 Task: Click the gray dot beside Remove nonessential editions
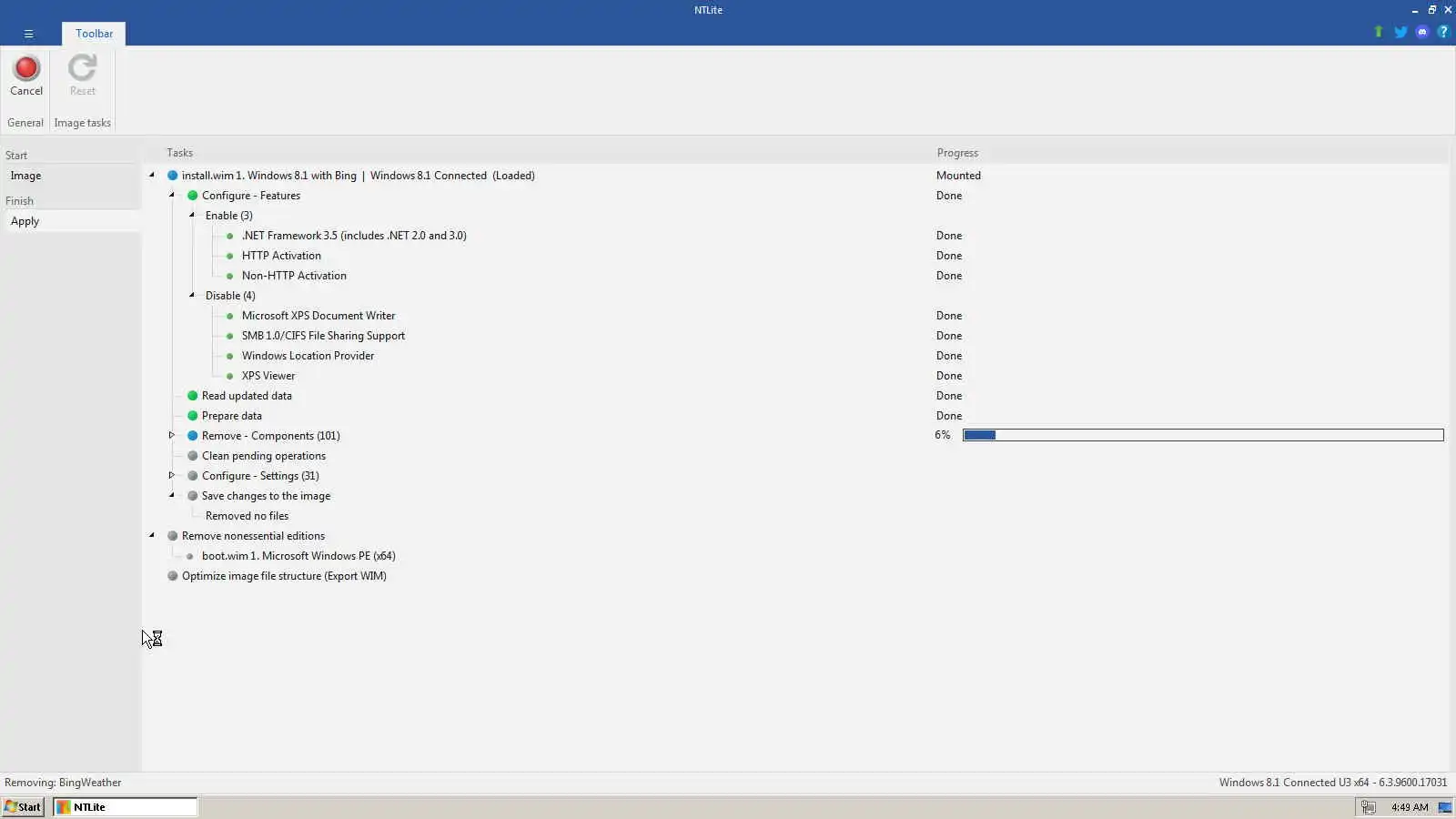tap(172, 536)
